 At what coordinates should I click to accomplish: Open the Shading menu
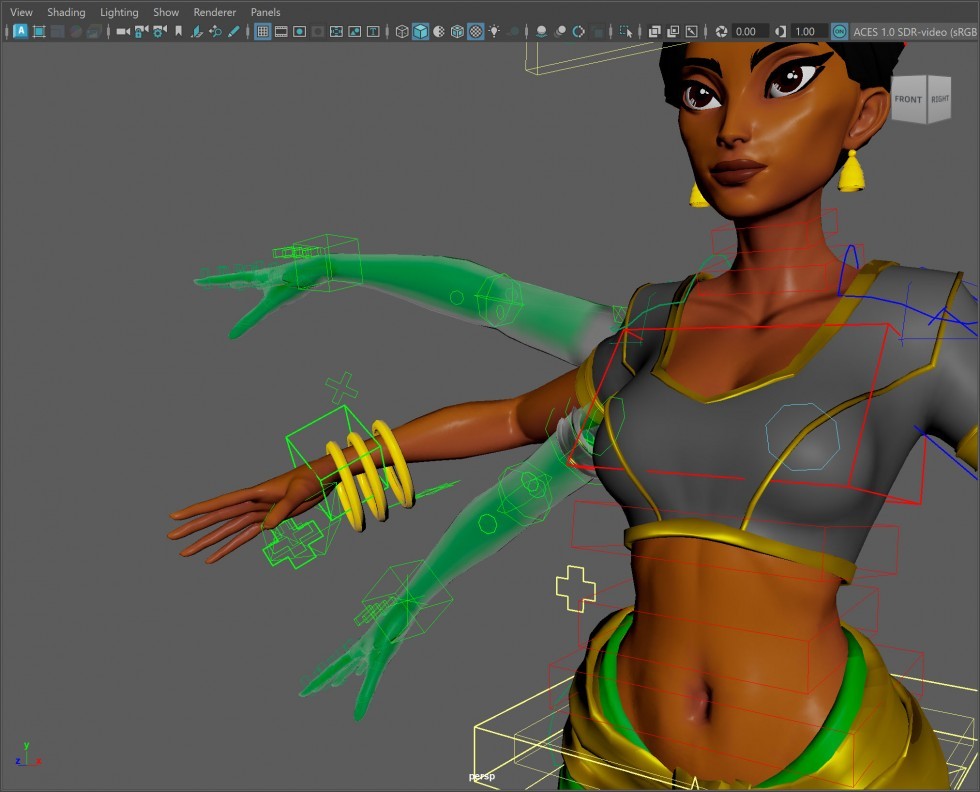[66, 12]
